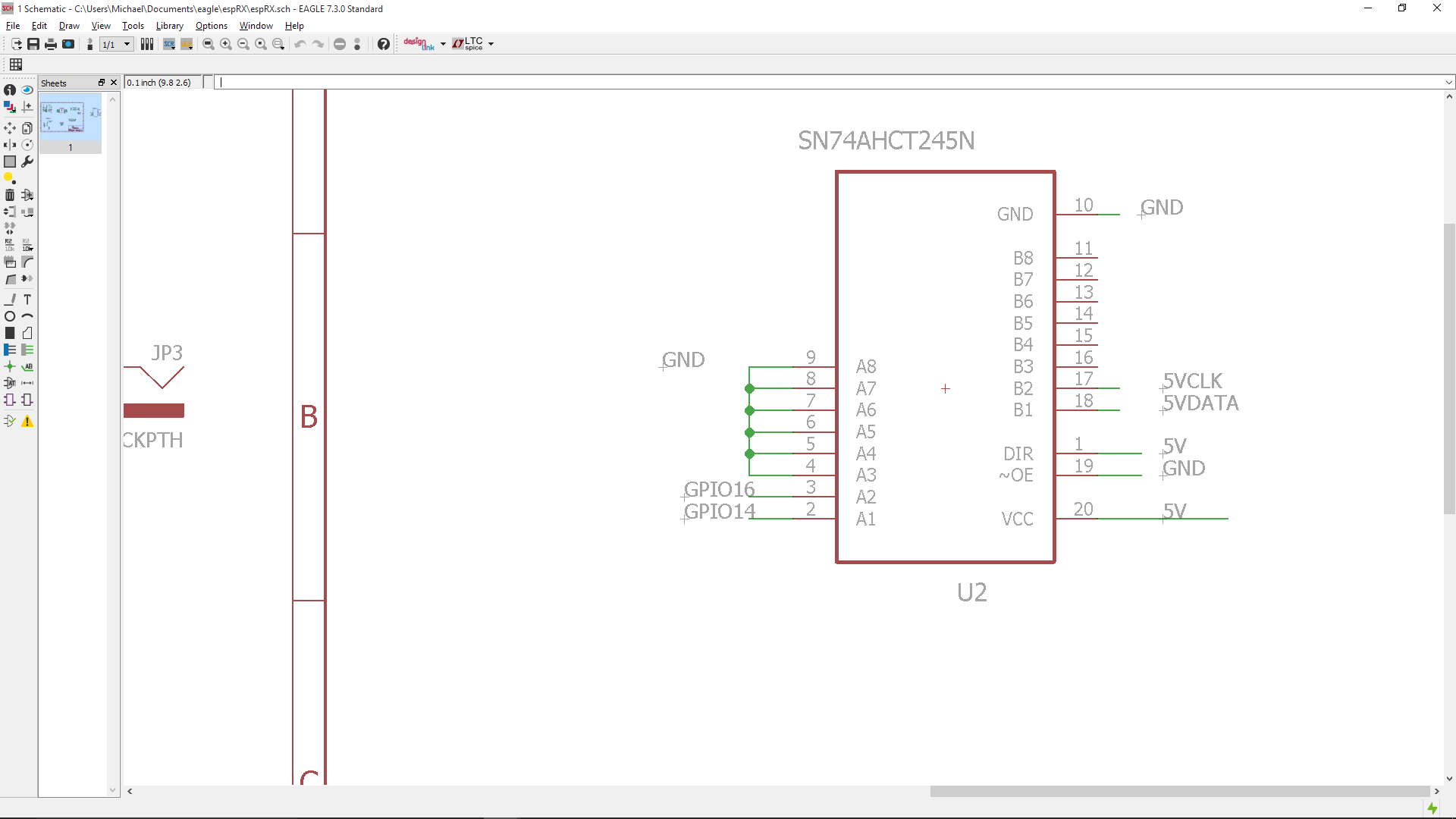Select the Text tool
The image size is (1456, 819).
pos(27,300)
